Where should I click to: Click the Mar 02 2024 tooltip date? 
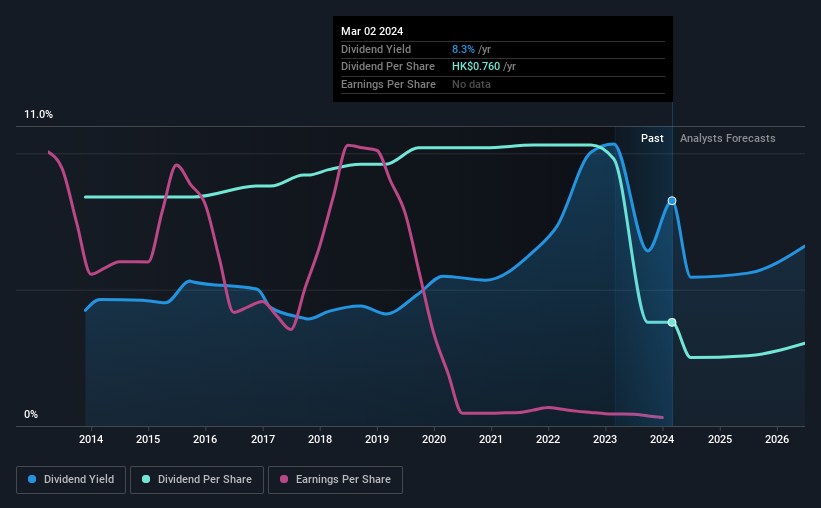pyautogui.click(x=372, y=31)
